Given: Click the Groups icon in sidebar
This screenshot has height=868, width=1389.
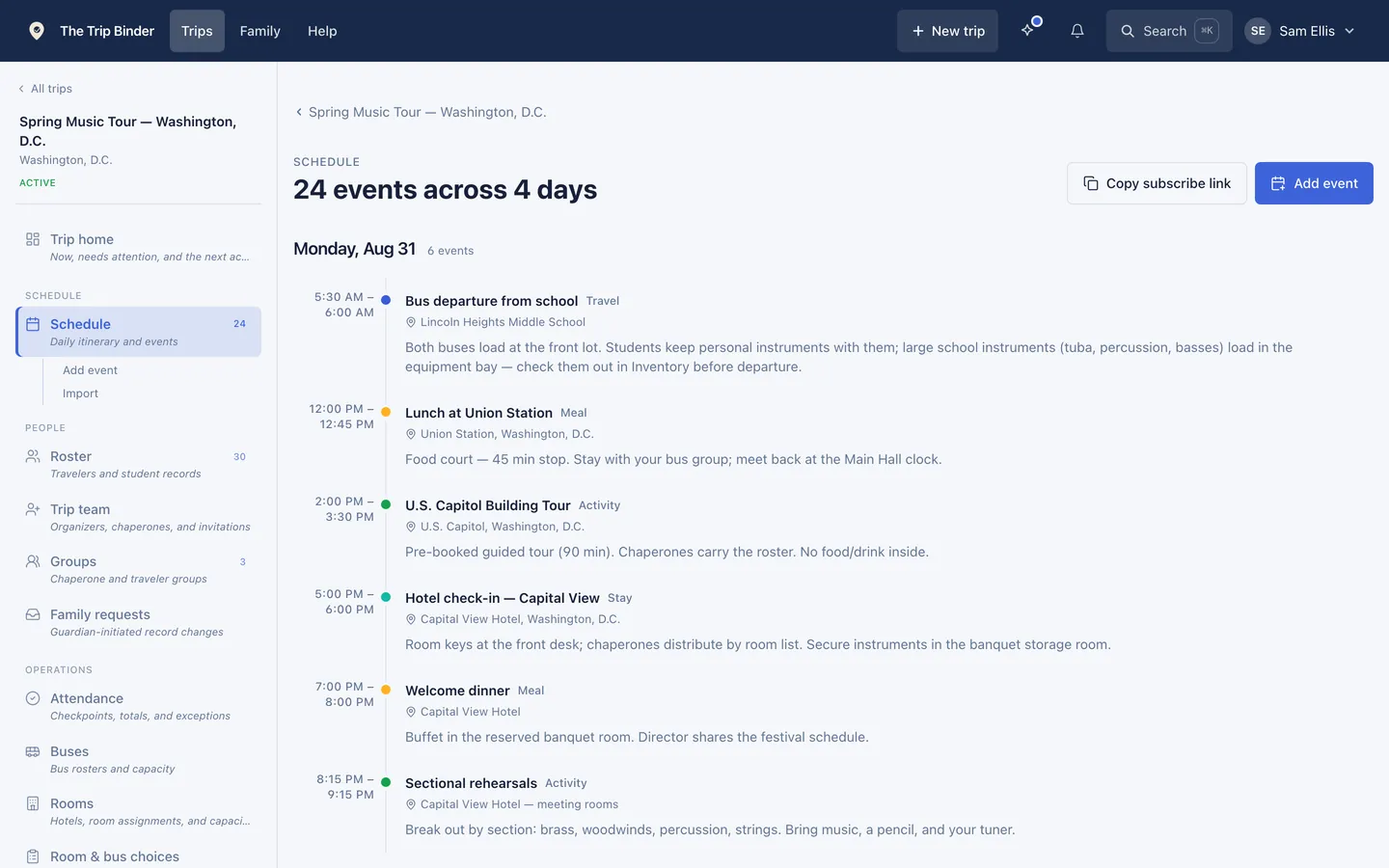Looking at the screenshot, I should click(x=33, y=561).
